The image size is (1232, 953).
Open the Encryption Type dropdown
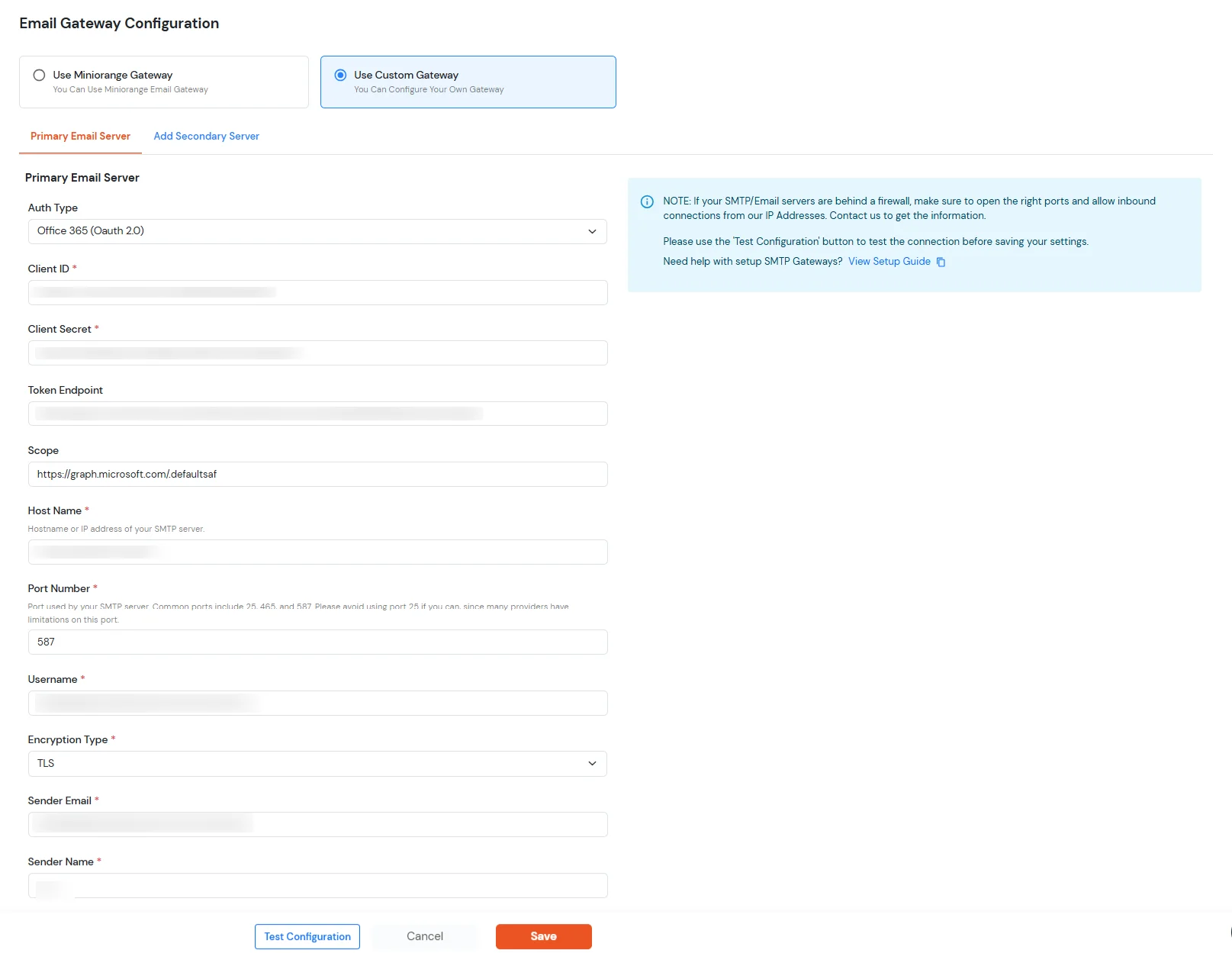point(317,763)
